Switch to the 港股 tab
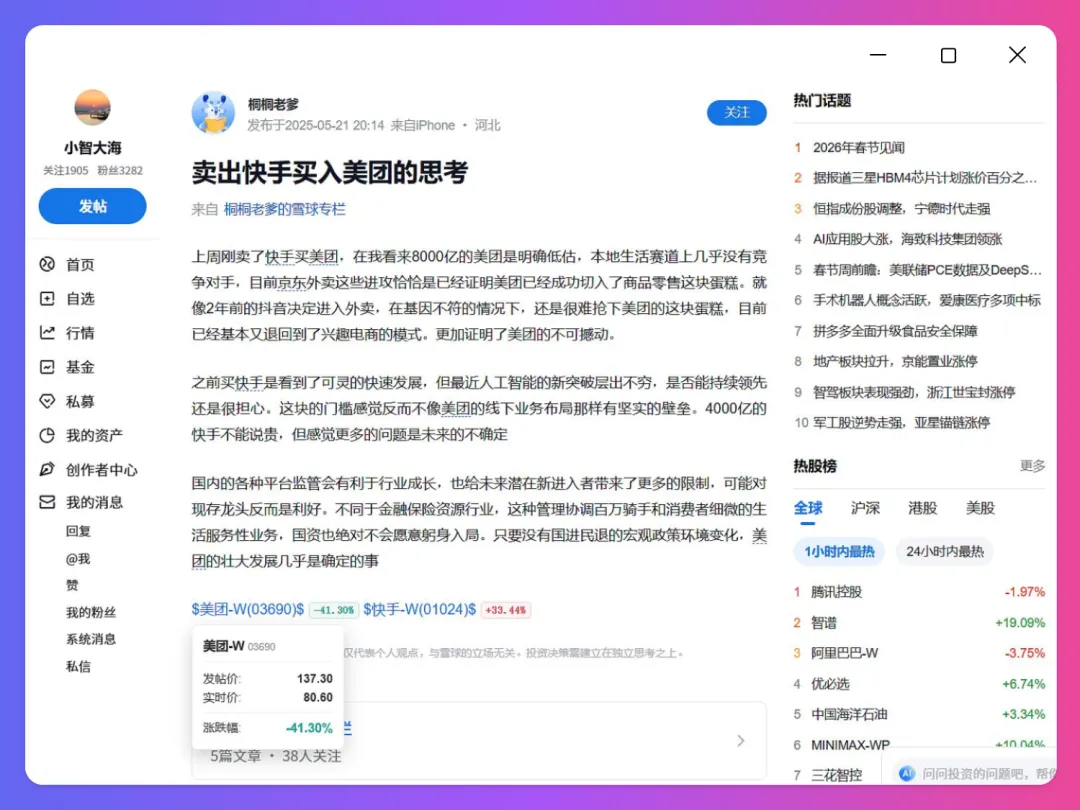 click(922, 508)
